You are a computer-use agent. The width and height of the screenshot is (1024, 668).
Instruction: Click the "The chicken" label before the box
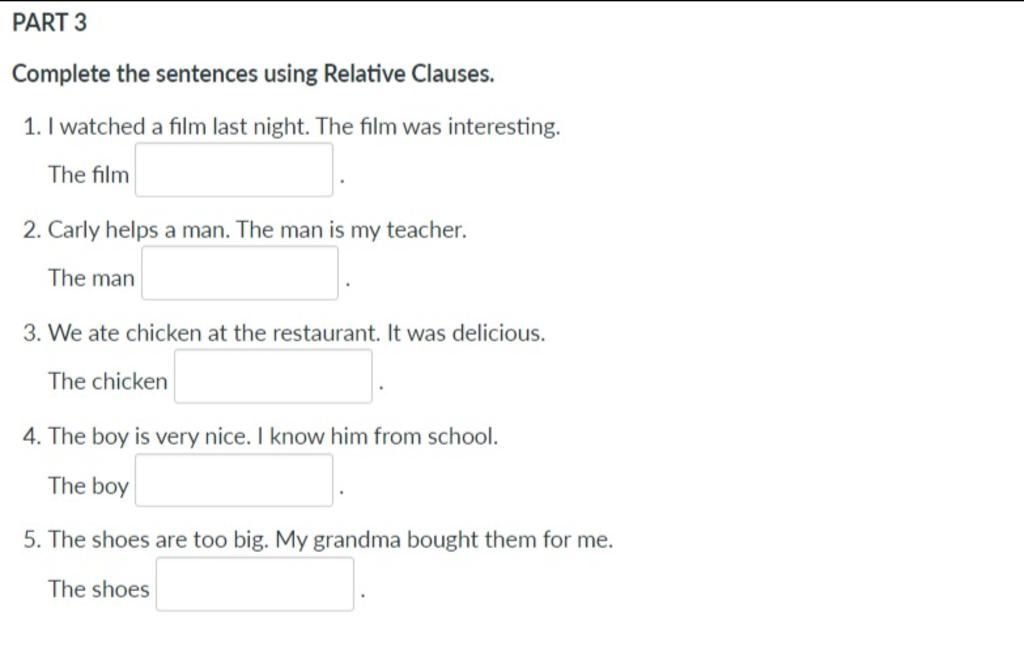(108, 381)
